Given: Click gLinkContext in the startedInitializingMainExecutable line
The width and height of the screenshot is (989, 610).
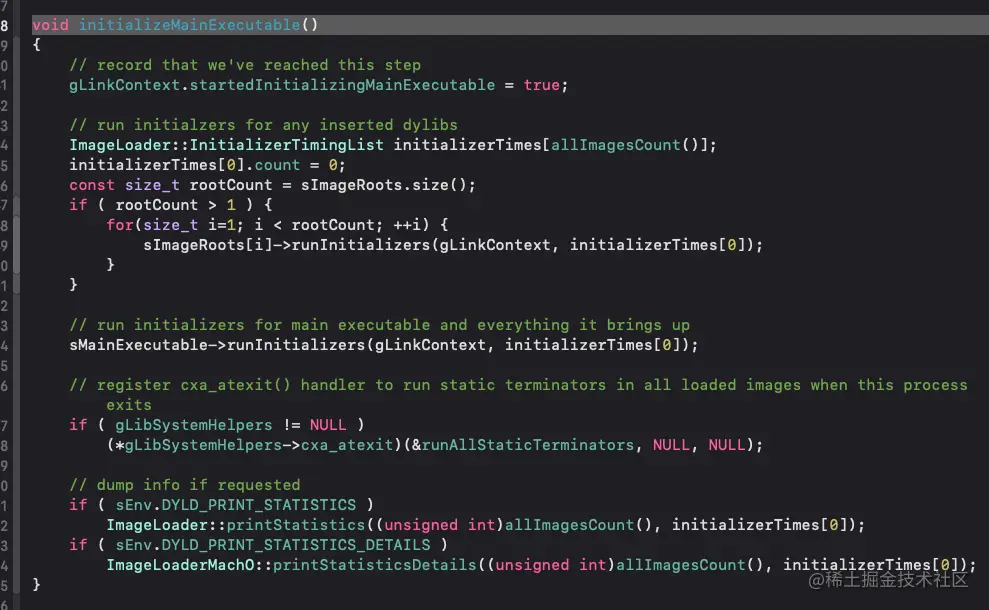Looking at the screenshot, I should tap(124, 85).
